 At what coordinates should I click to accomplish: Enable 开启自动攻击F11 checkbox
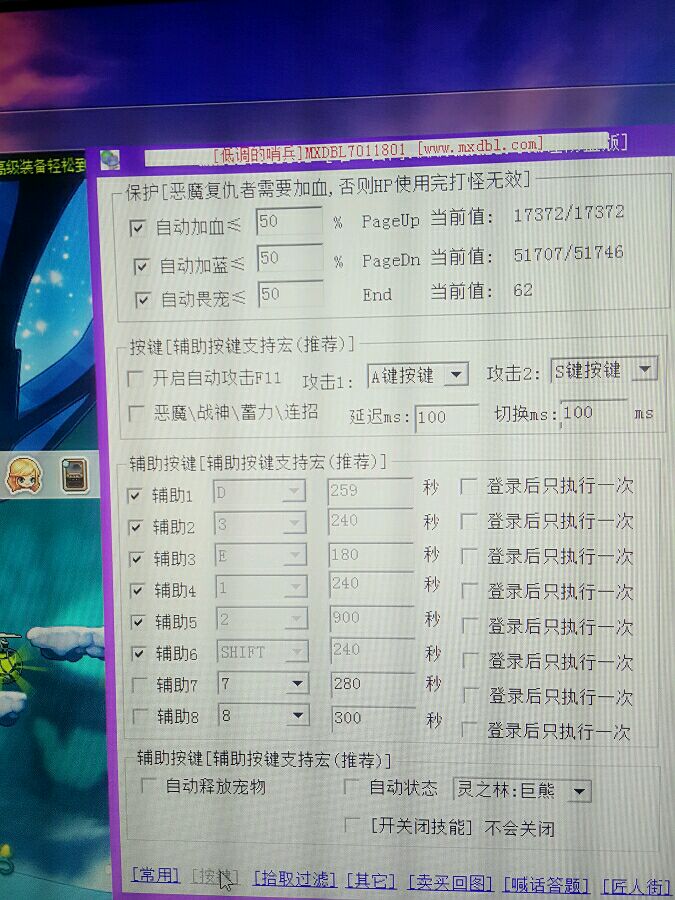click(135, 378)
